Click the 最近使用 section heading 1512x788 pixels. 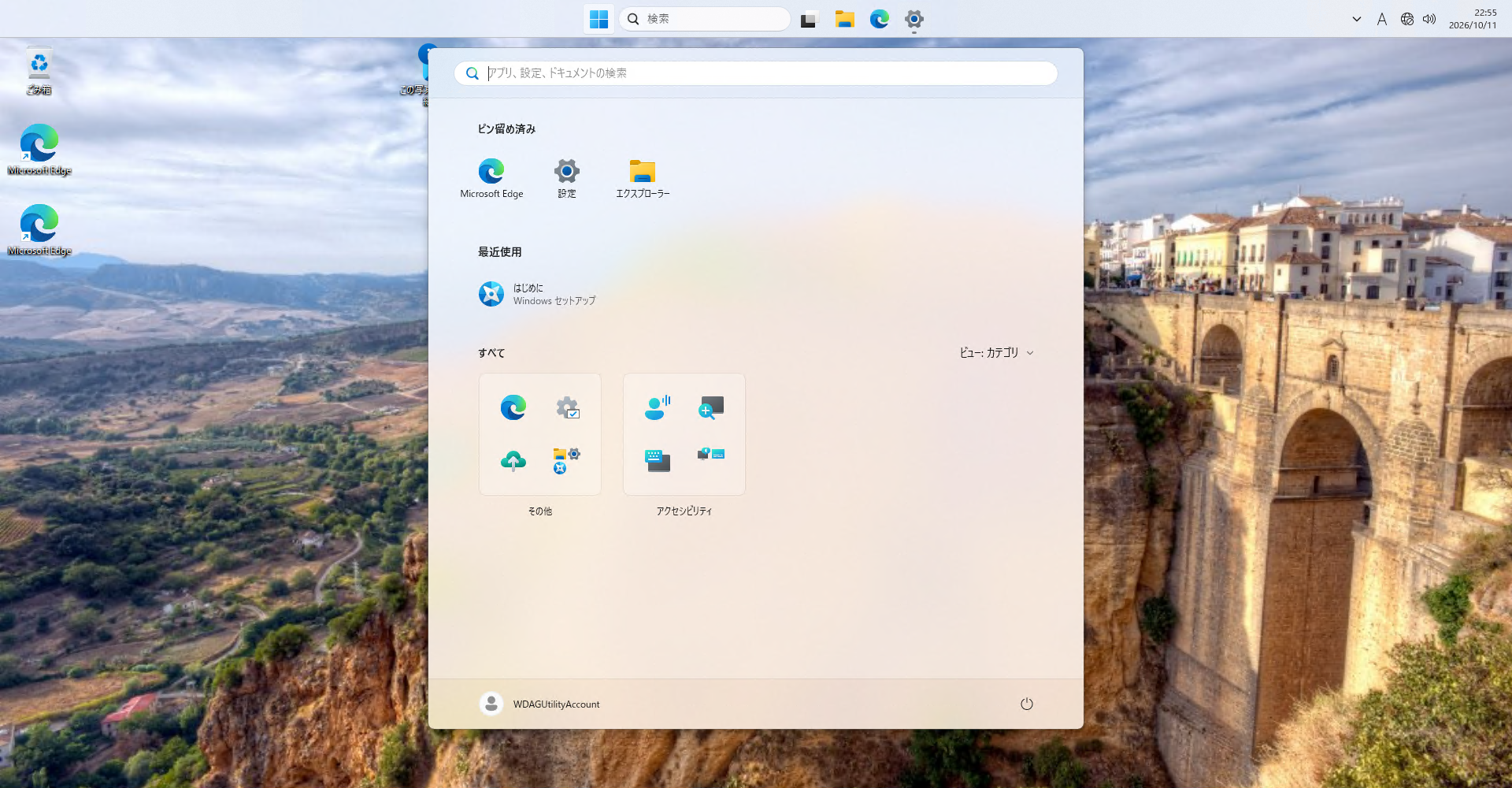499,252
